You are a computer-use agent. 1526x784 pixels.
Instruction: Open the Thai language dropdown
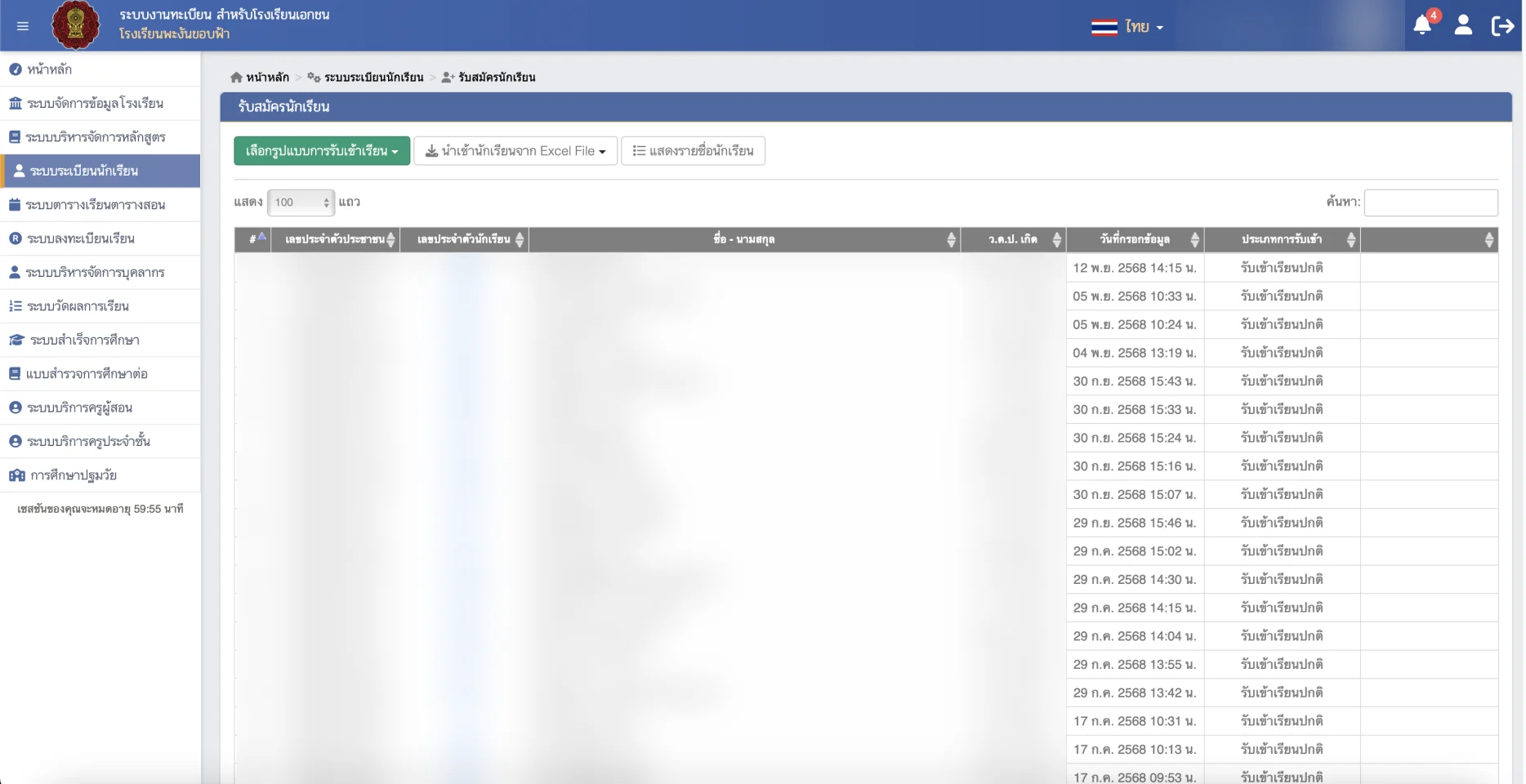[1144, 27]
